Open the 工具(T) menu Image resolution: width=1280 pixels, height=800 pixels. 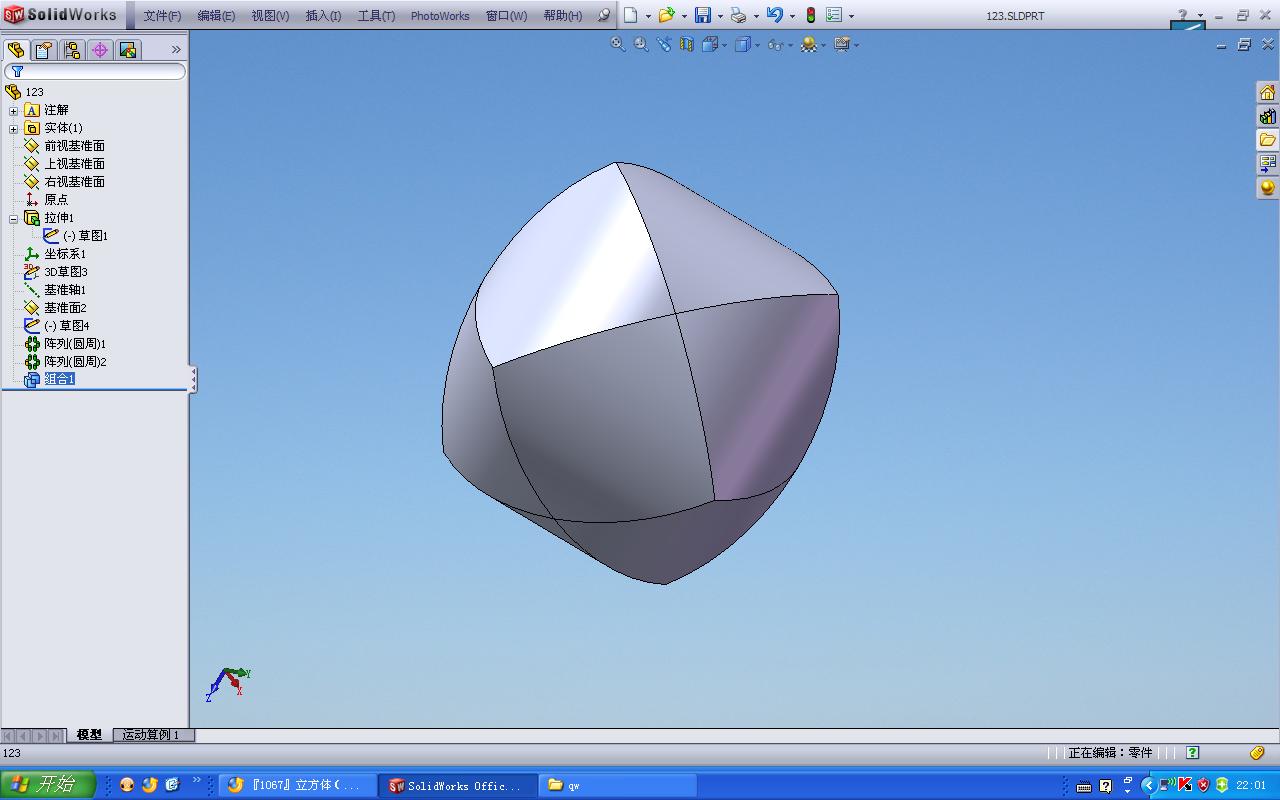click(x=376, y=16)
